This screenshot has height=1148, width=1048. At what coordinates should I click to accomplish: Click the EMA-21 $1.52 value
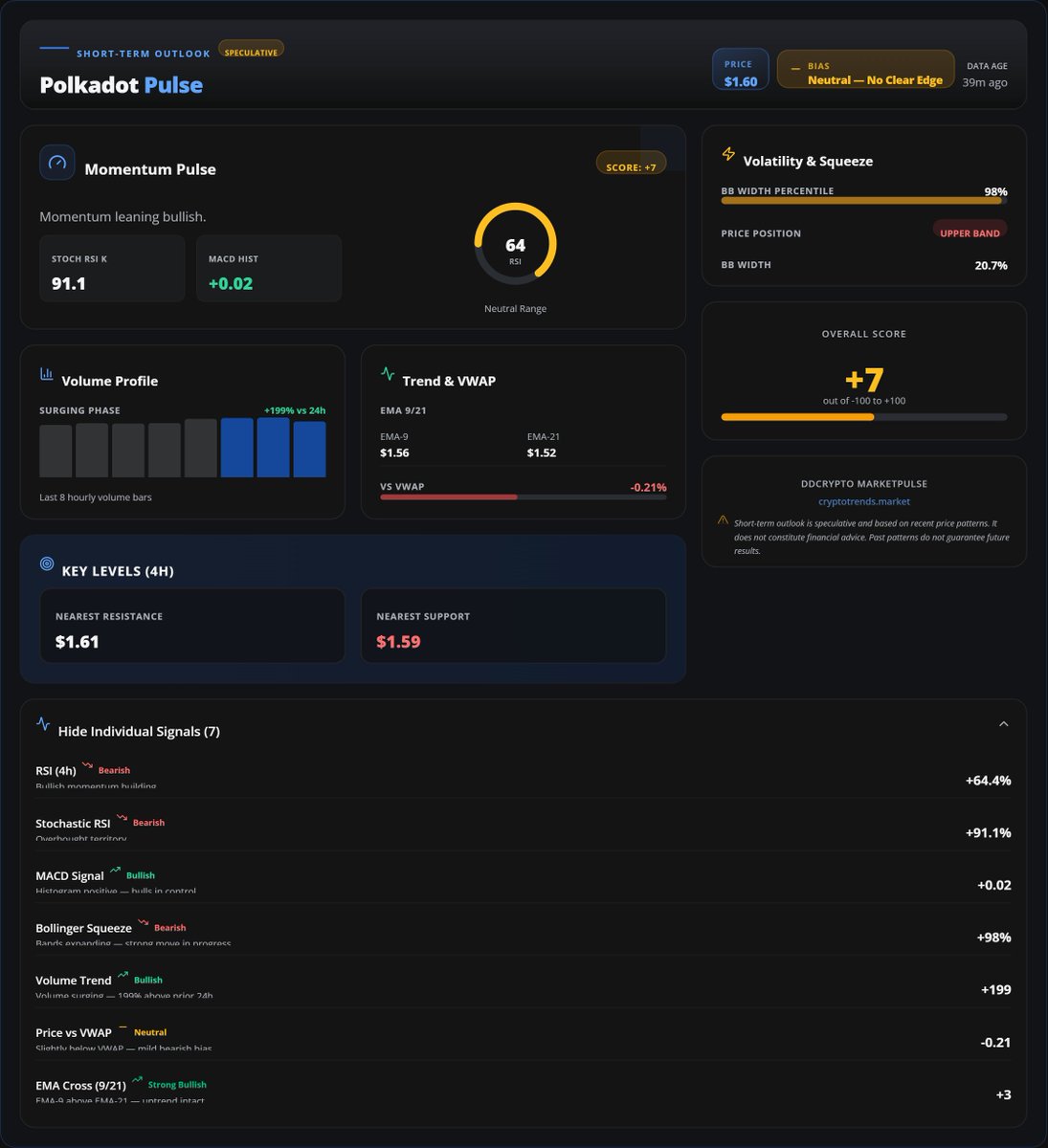coord(542,453)
